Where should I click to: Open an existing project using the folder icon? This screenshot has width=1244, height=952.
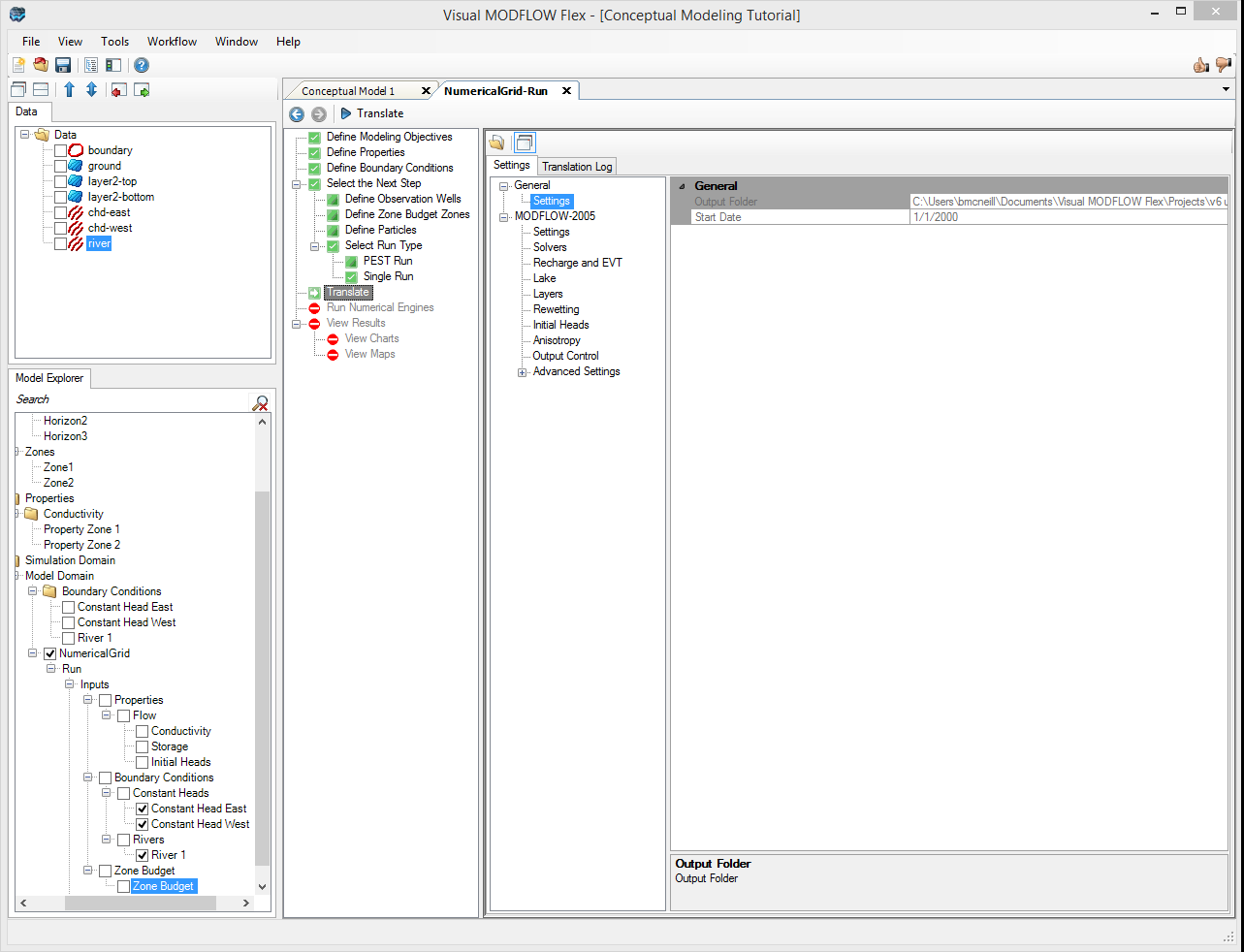39,64
